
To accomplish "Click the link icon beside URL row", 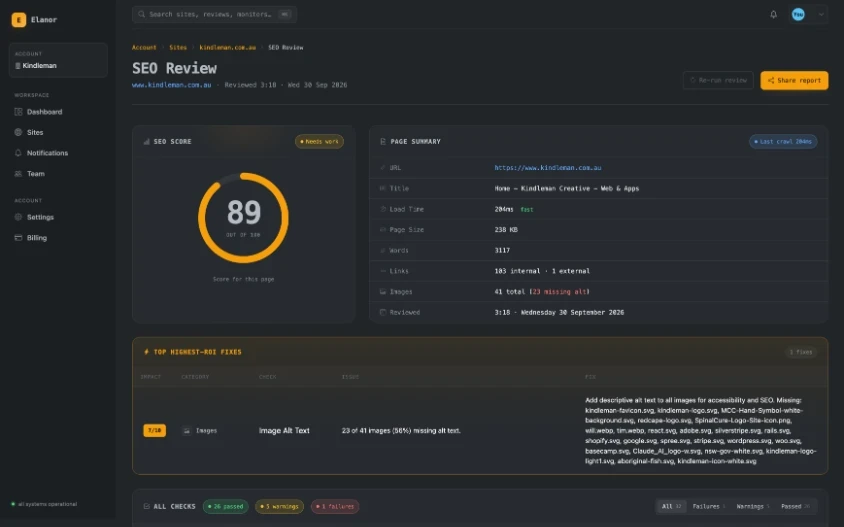I will (383, 168).
